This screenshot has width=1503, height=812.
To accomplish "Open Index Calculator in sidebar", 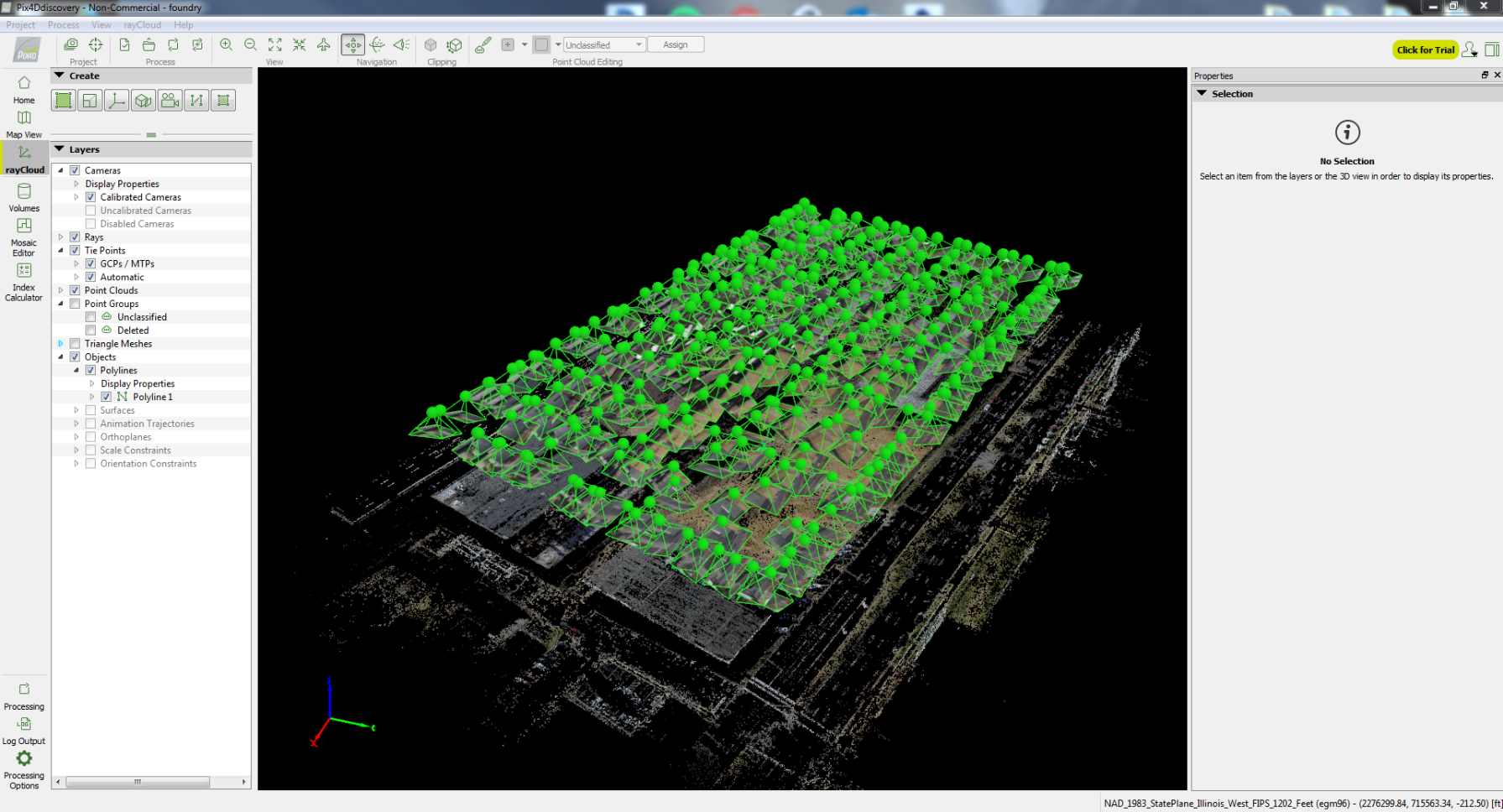I will [24, 281].
